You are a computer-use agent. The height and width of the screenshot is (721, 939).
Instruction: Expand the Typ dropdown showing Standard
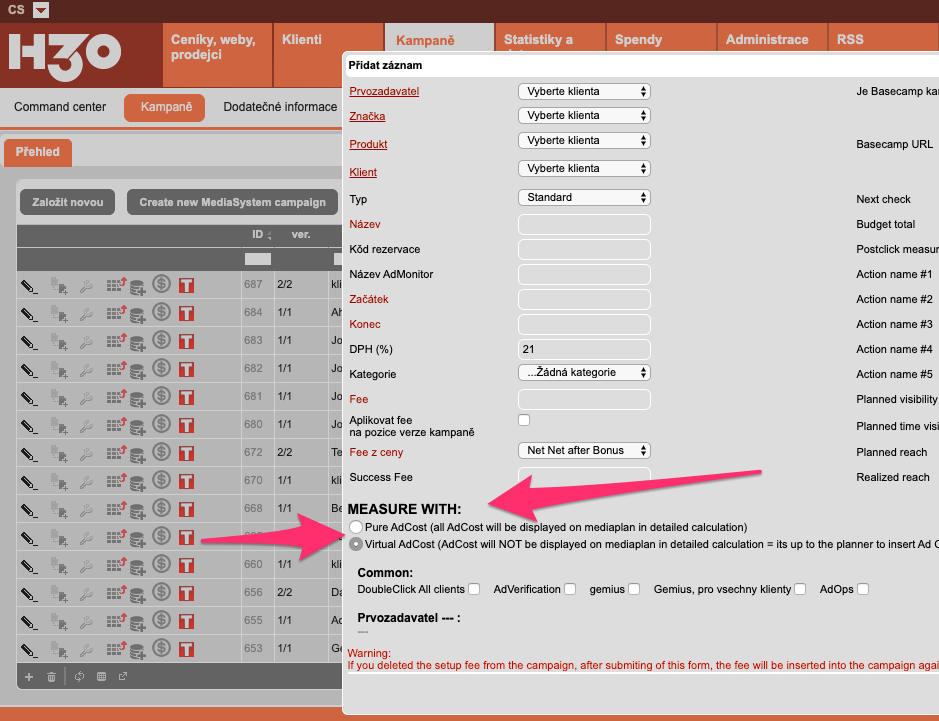[584, 198]
